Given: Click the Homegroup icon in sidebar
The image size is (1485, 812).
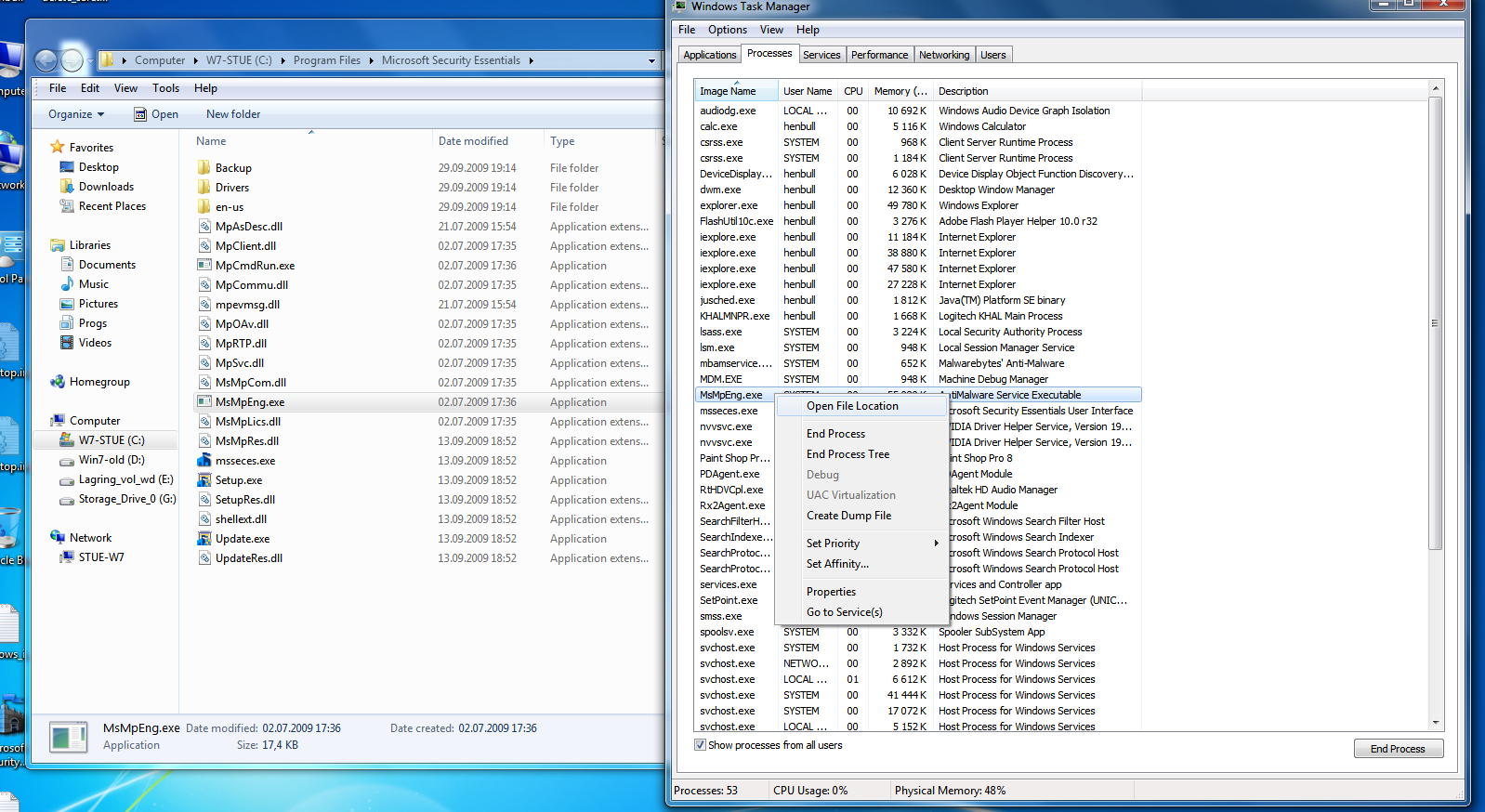Looking at the screenshot, I should pyautogui.click(x=58, y=382).
